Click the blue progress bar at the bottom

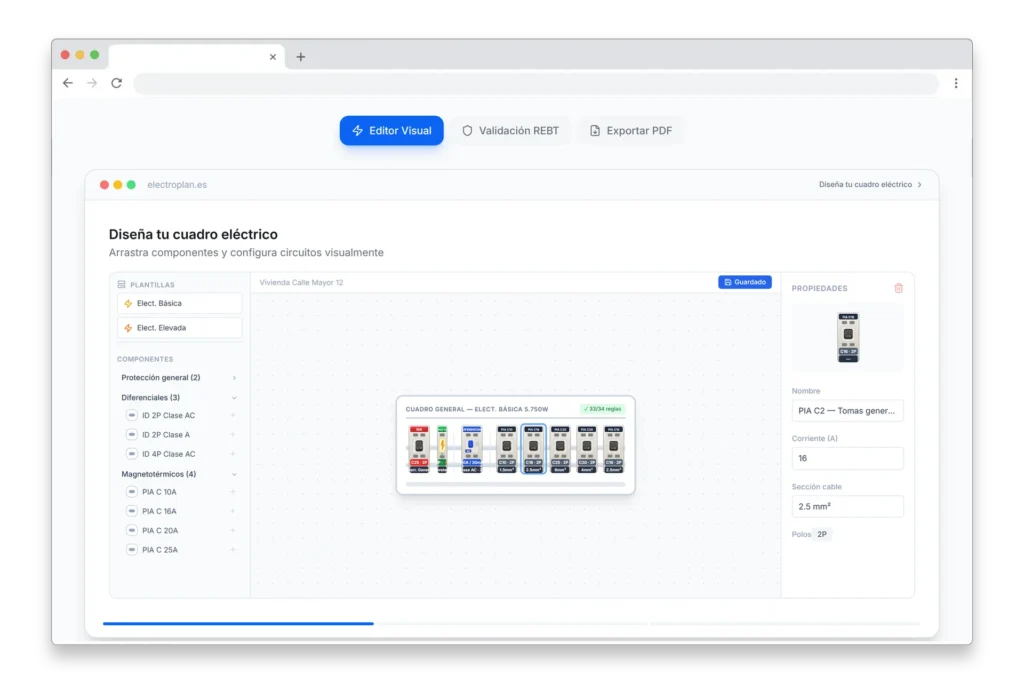(238, 624)
